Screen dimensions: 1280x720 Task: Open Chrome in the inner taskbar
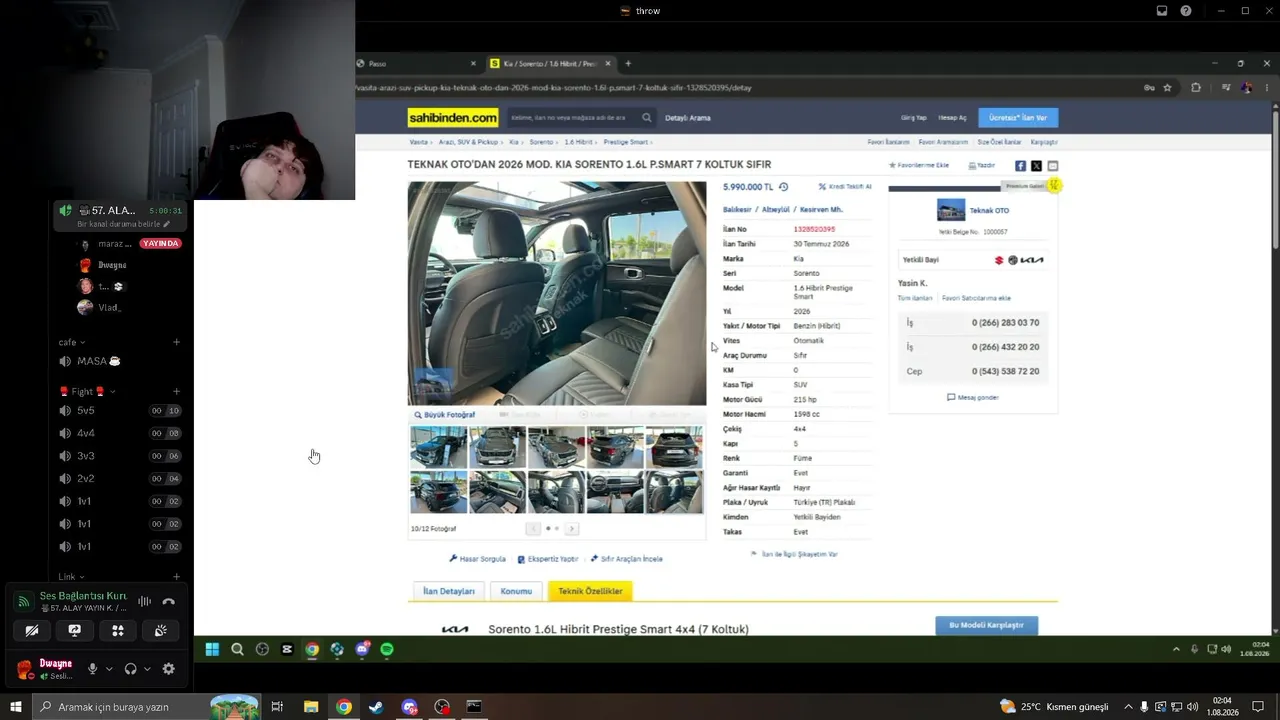point(312,649)
